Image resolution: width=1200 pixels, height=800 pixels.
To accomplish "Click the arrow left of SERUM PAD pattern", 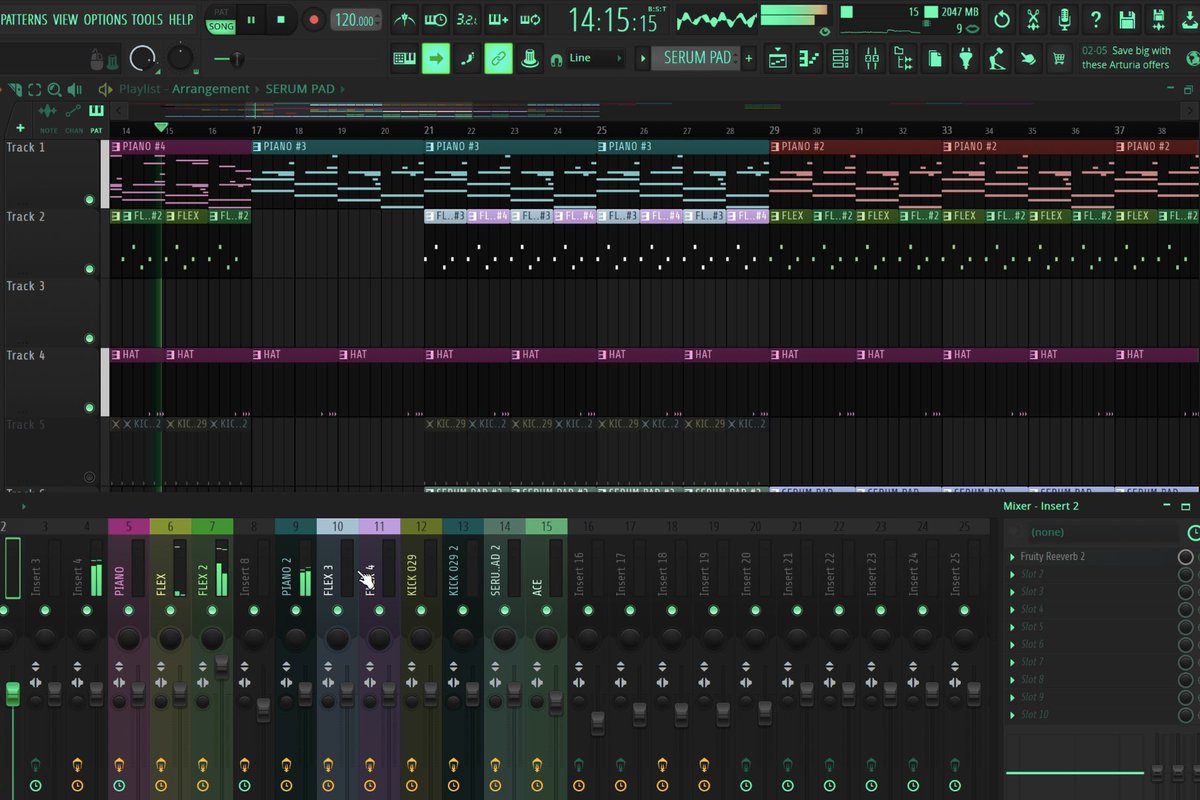I will point(643,58).
